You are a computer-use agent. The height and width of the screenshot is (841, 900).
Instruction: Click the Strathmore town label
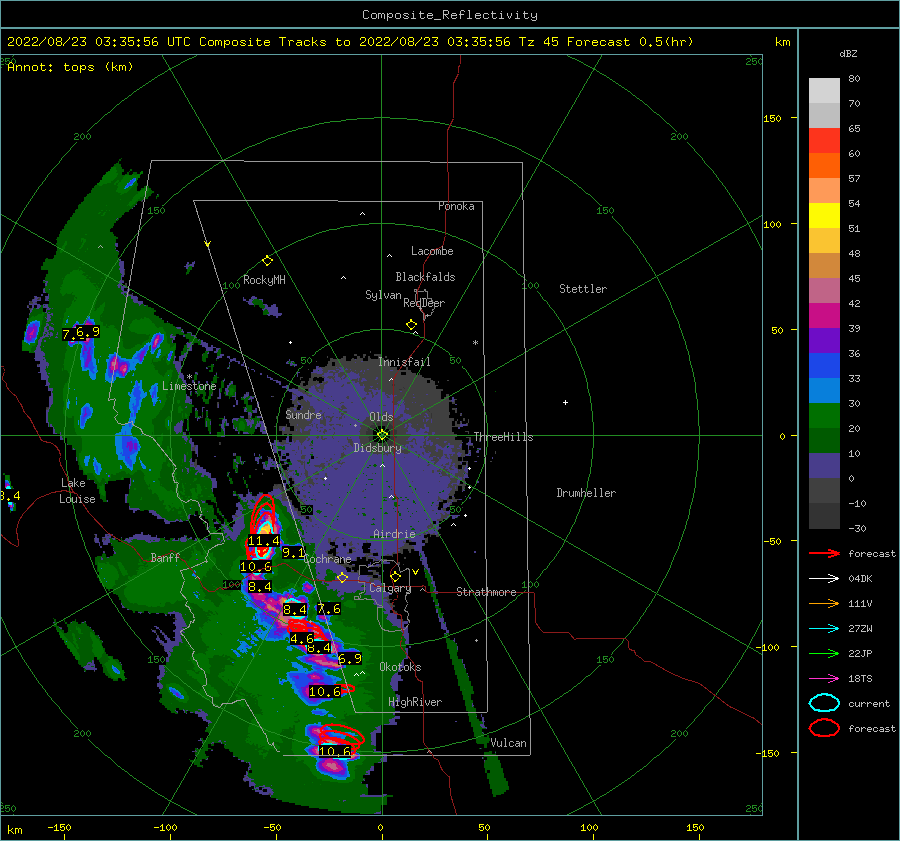486,592
